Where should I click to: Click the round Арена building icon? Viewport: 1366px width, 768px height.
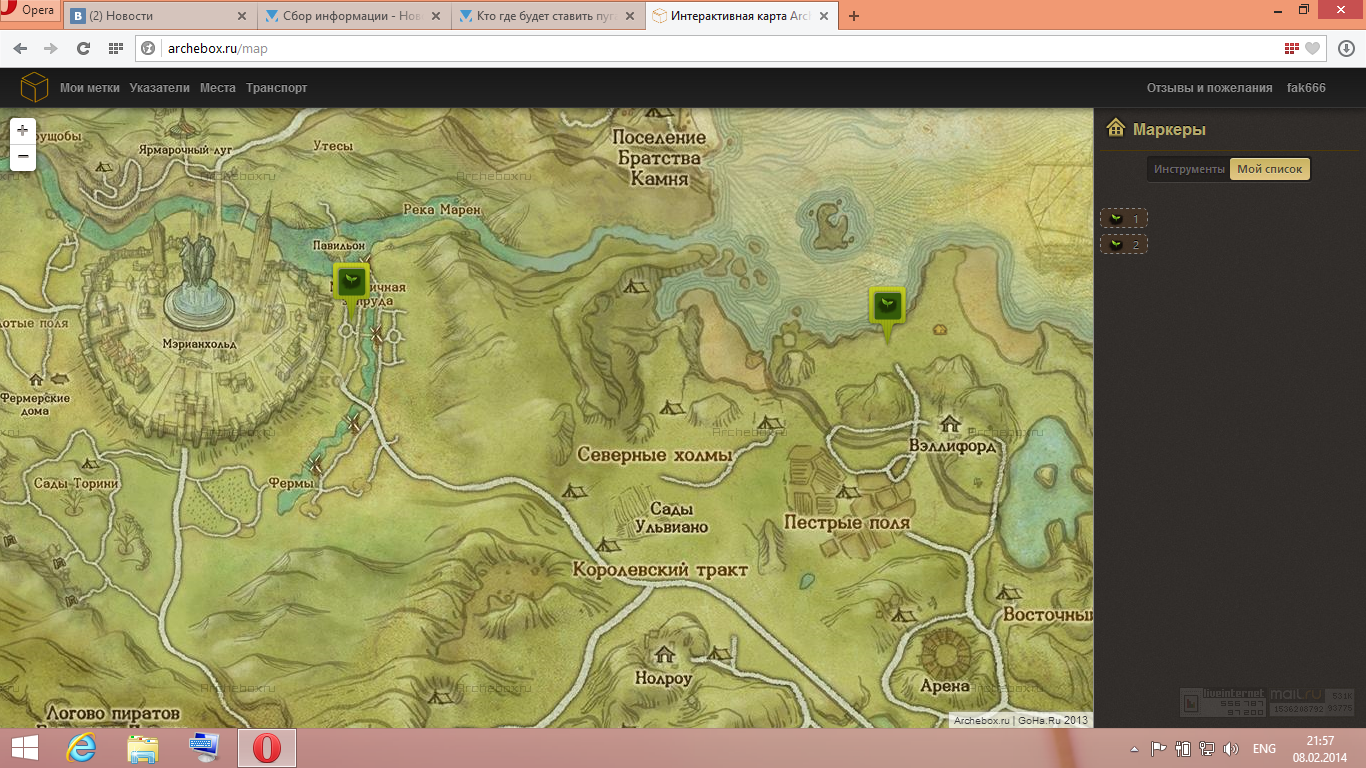coord(944,652)
